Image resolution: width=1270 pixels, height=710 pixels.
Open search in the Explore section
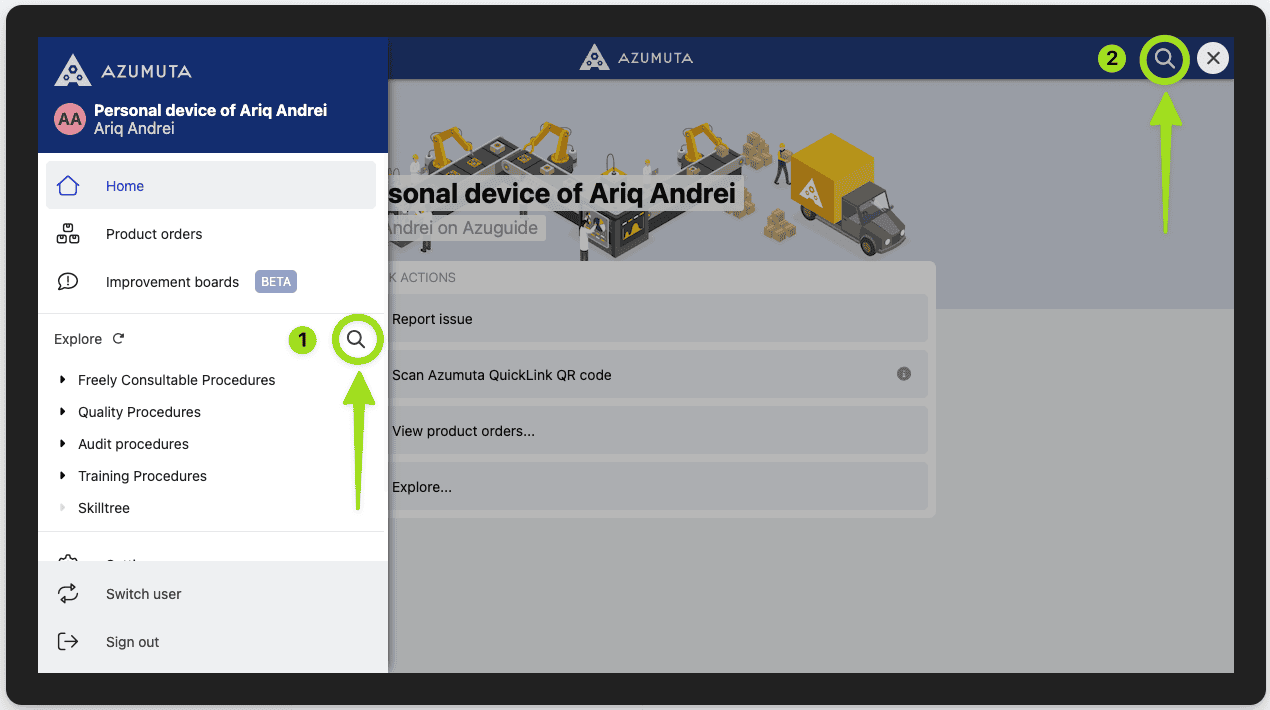pos(356,340)
